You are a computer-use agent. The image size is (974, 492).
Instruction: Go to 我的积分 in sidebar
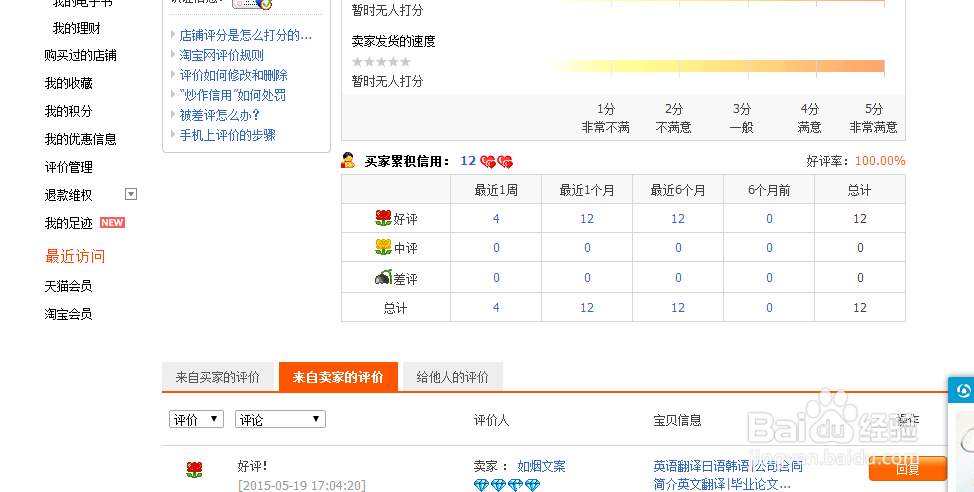click(x=68, y=111)
